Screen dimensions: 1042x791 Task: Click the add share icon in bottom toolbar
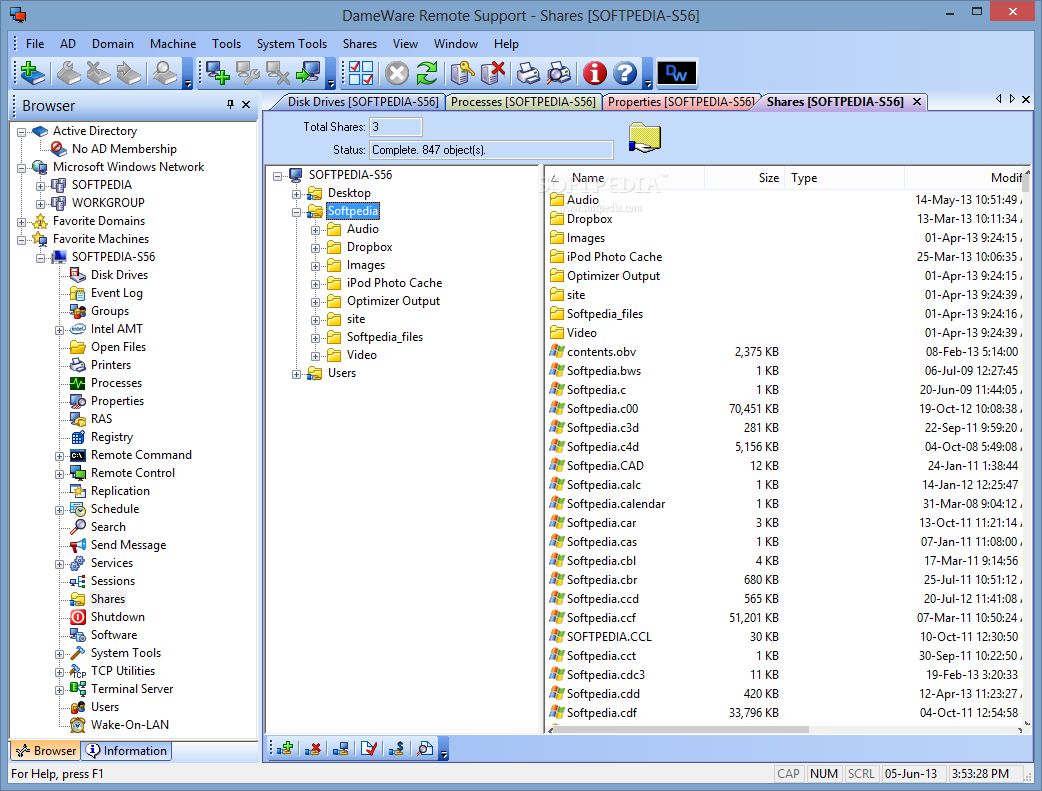[x=286, y=749]
